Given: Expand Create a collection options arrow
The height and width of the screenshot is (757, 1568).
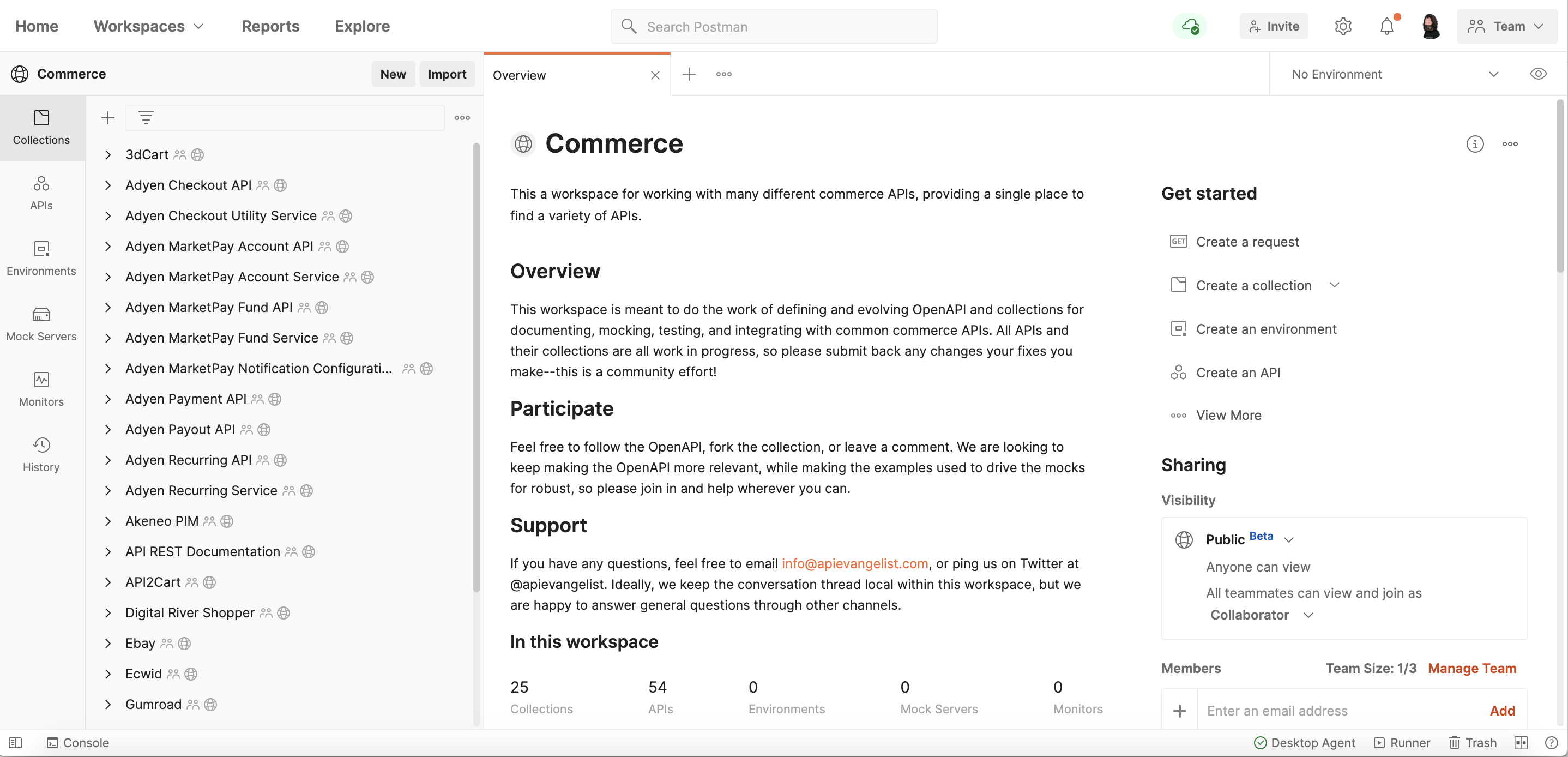Looking at the screenshot, I should coord(1335,285).
